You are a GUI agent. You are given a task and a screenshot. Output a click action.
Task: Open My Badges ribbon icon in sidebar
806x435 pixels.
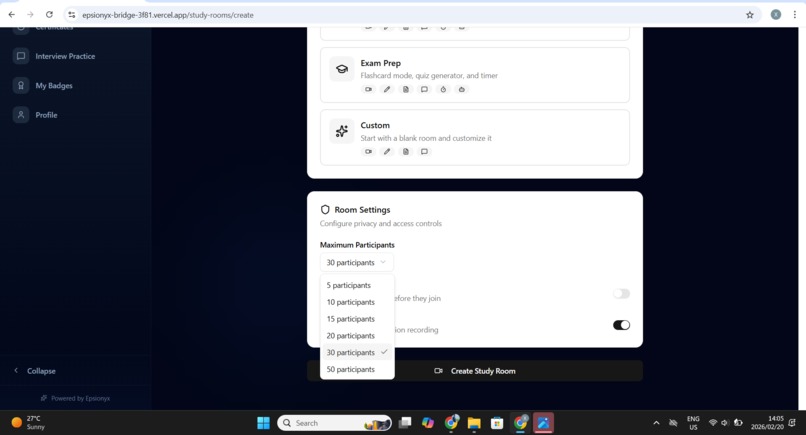tap(21, 85)
